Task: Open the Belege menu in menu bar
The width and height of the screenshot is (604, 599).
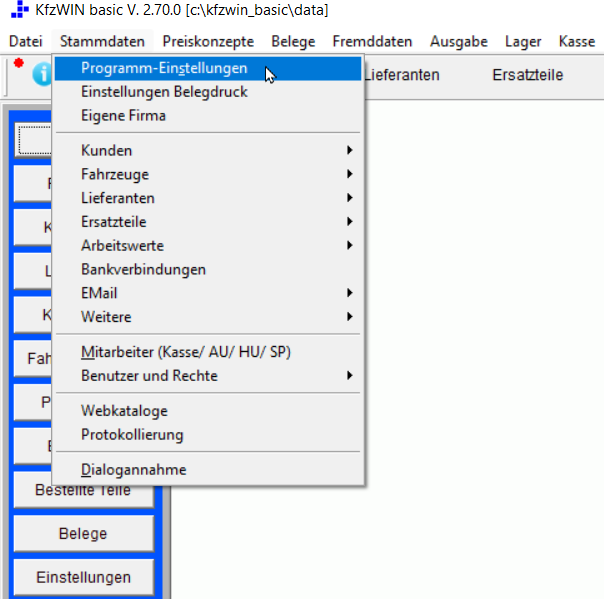Action: [293, 41]
